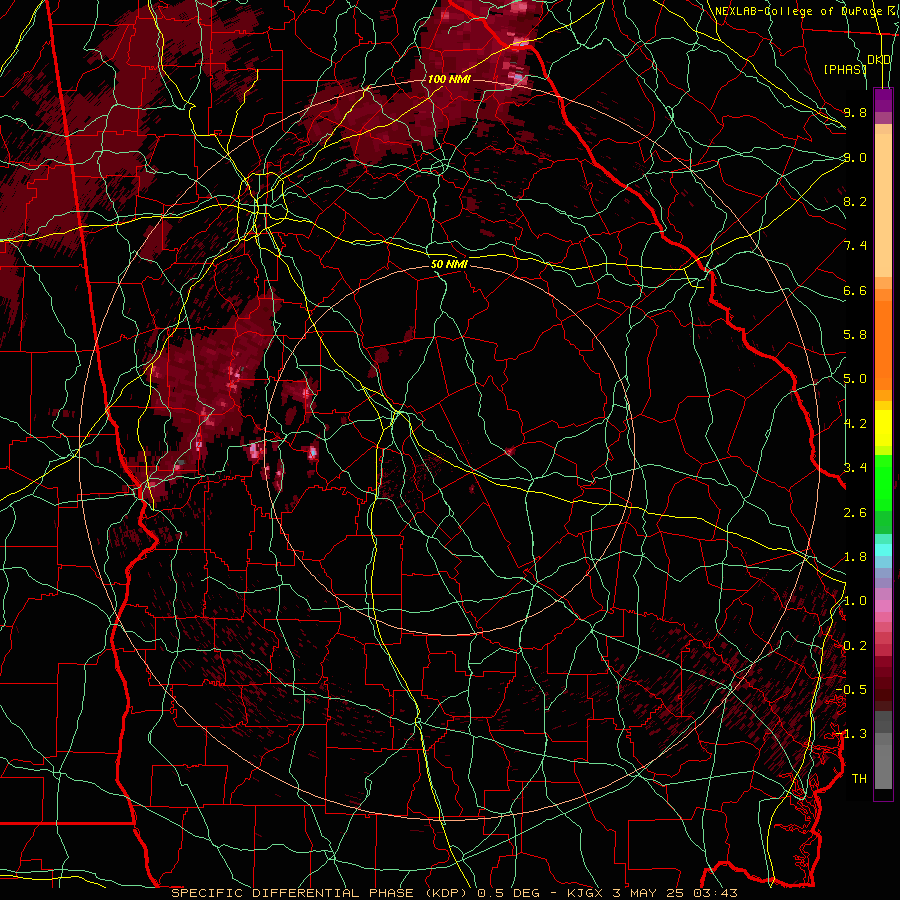Select the 9.0 value on the color scale

point(855,157)
